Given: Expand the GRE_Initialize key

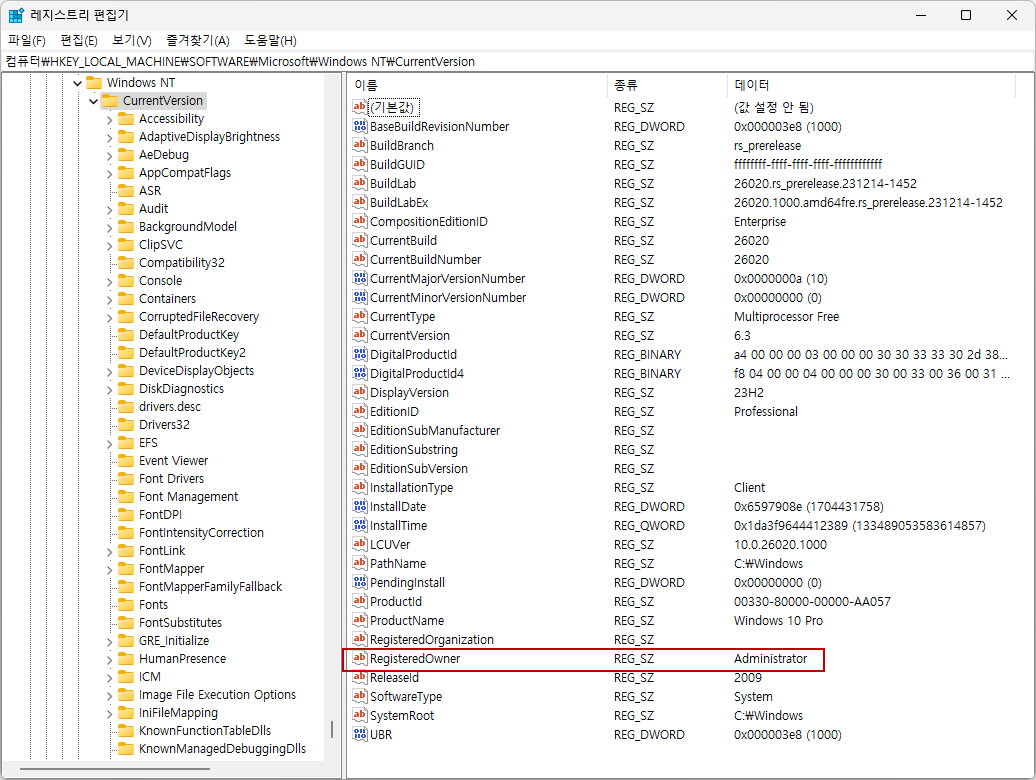Looking at the screenshot, I should [110, 641].
